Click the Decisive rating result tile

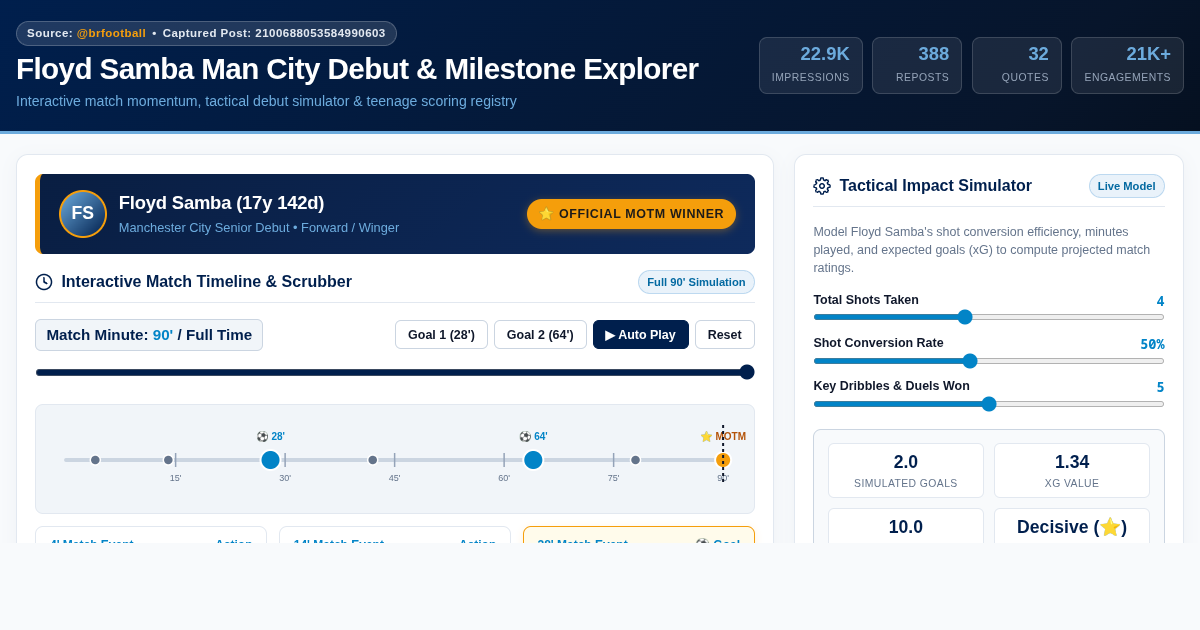(x=1072, y=526)
